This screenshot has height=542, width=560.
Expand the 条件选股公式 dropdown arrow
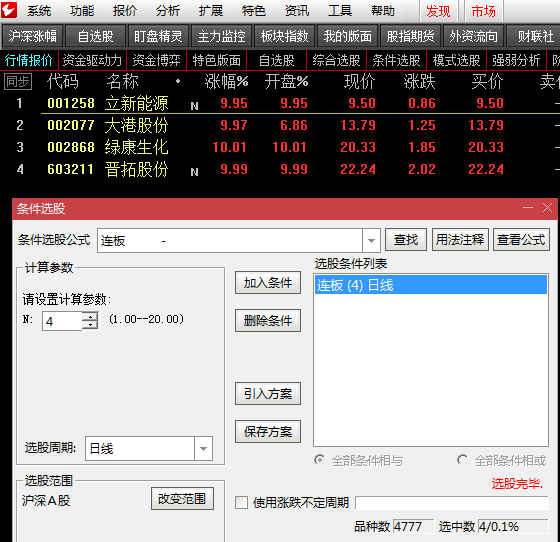click(x=371, y=241)
